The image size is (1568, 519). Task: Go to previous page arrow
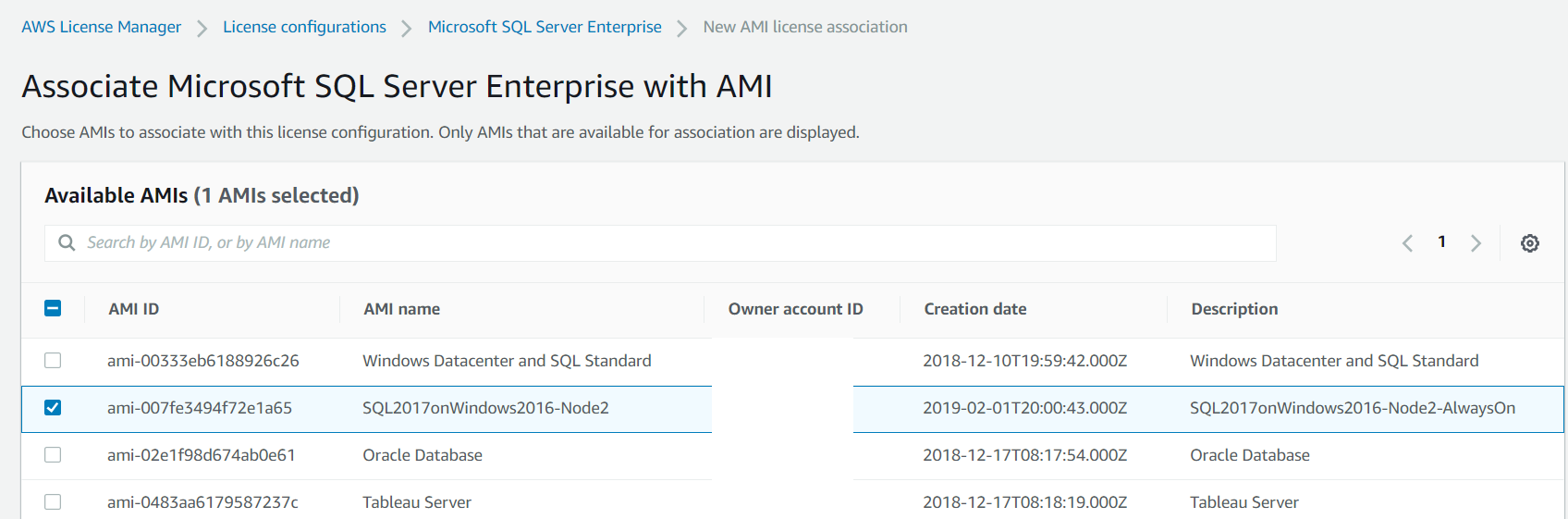pos(1407,243)
